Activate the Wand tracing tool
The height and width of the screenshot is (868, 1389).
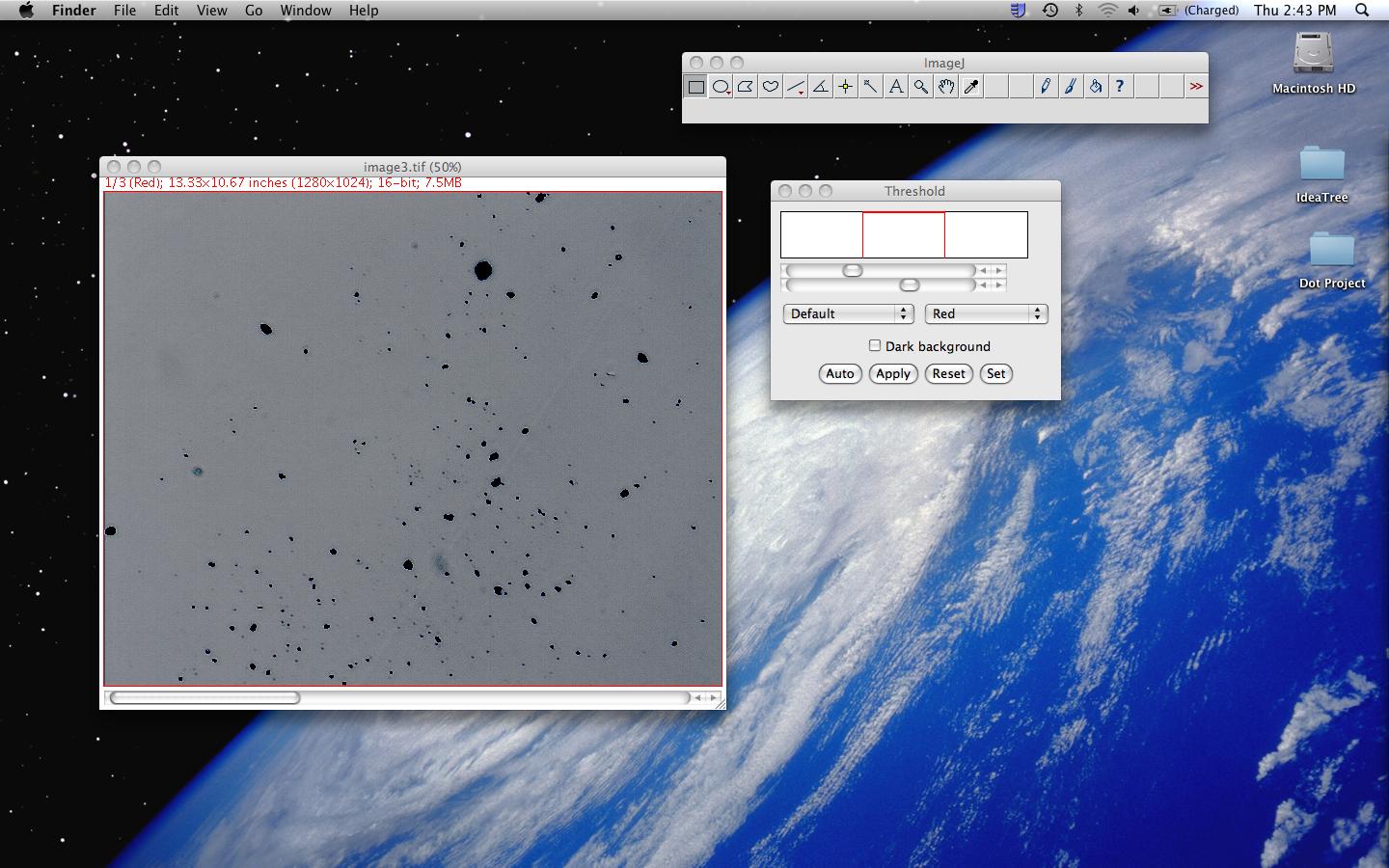point(871,87)
